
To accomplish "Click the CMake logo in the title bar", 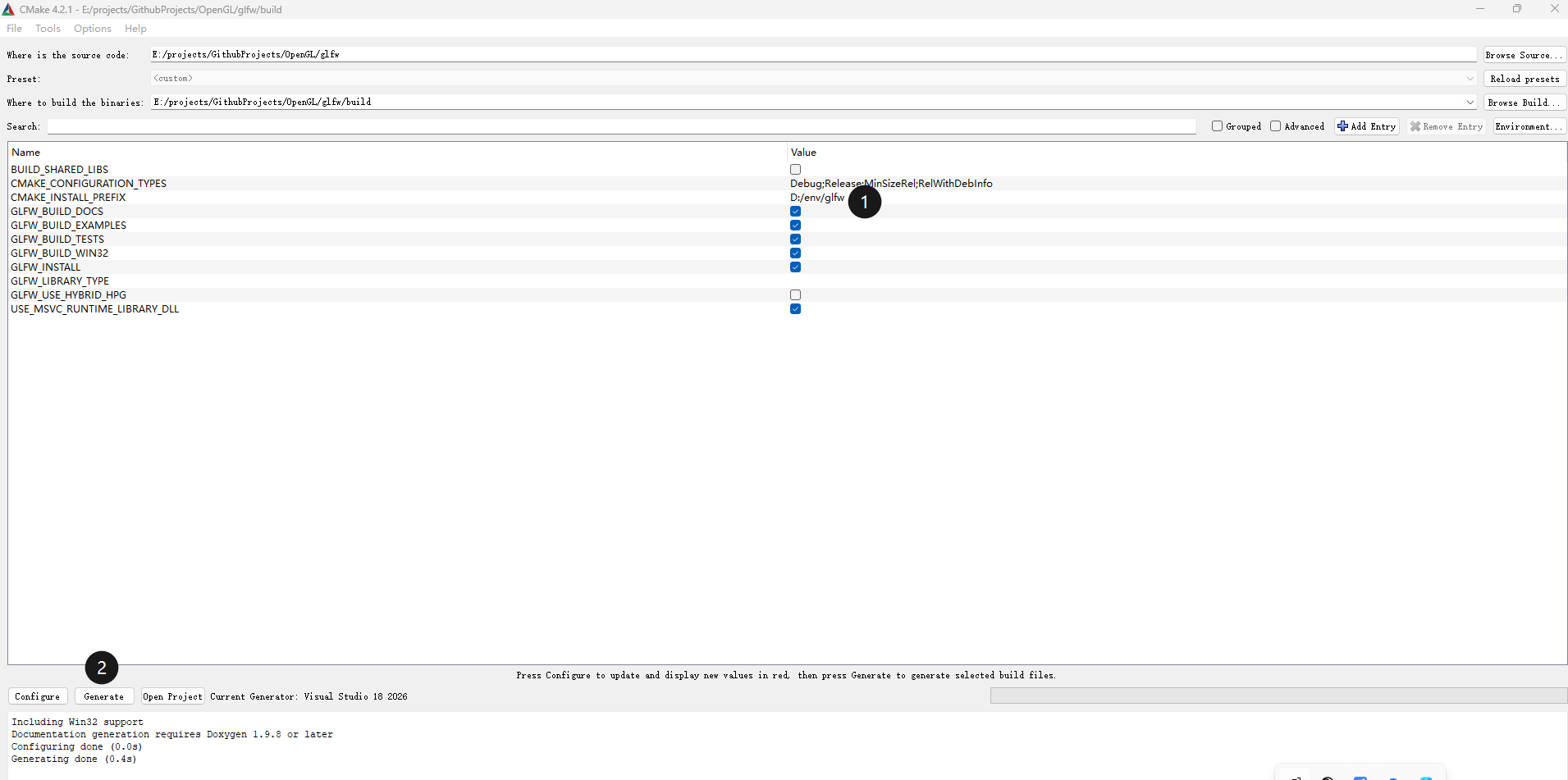I will (8, 9).
